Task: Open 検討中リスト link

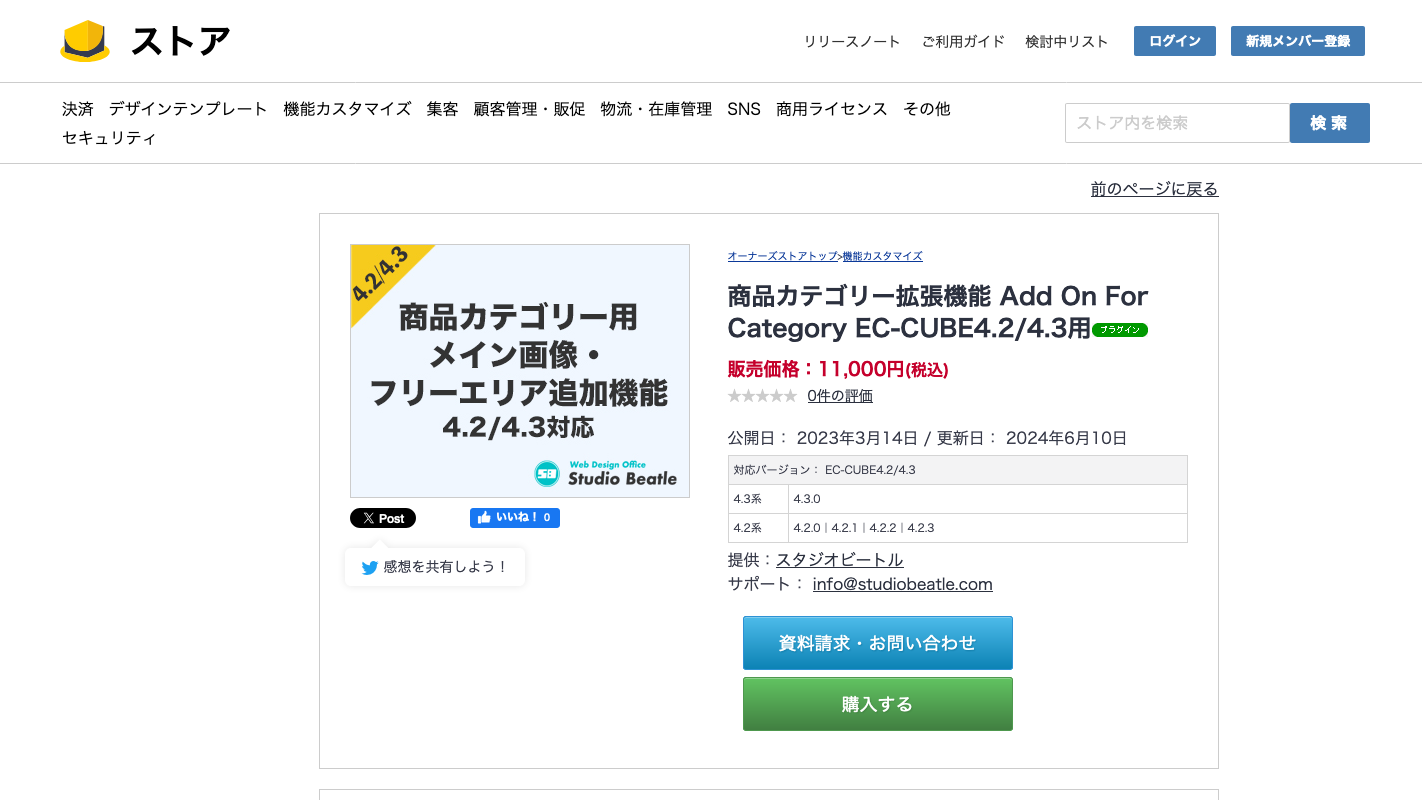Action: [1067, 41]
